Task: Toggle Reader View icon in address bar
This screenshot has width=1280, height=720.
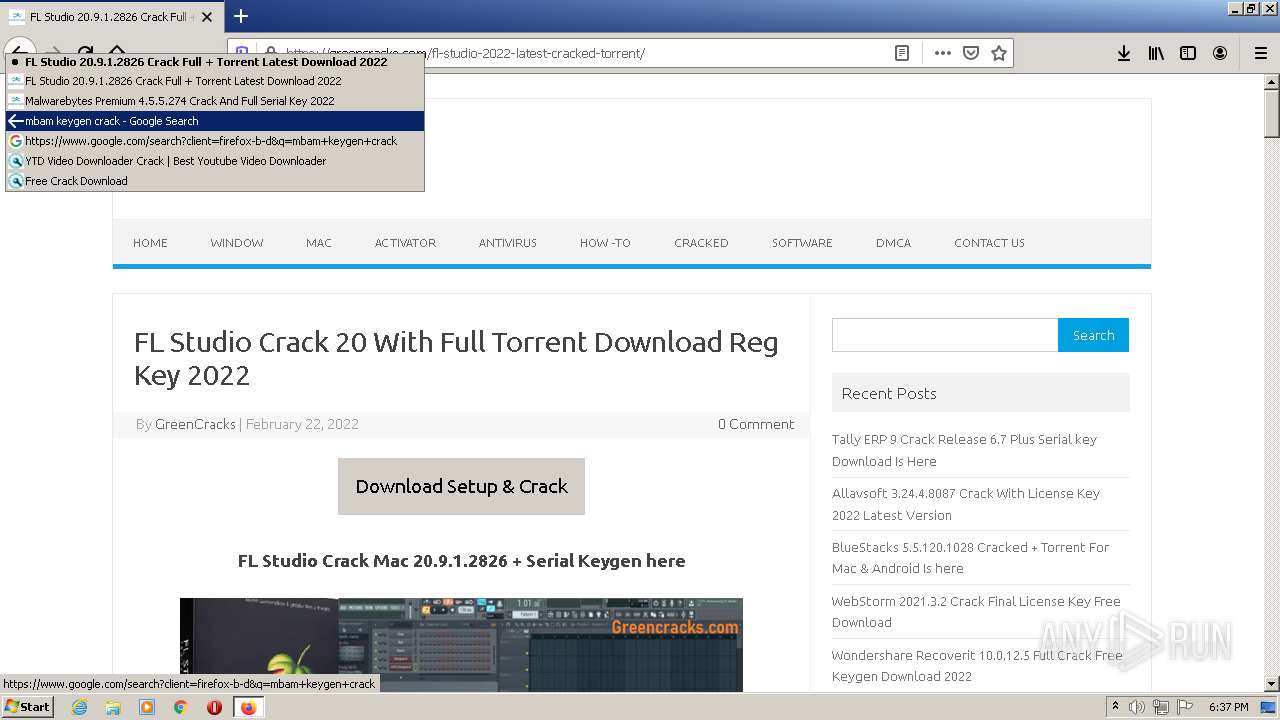Action: (x=902, y=53)
